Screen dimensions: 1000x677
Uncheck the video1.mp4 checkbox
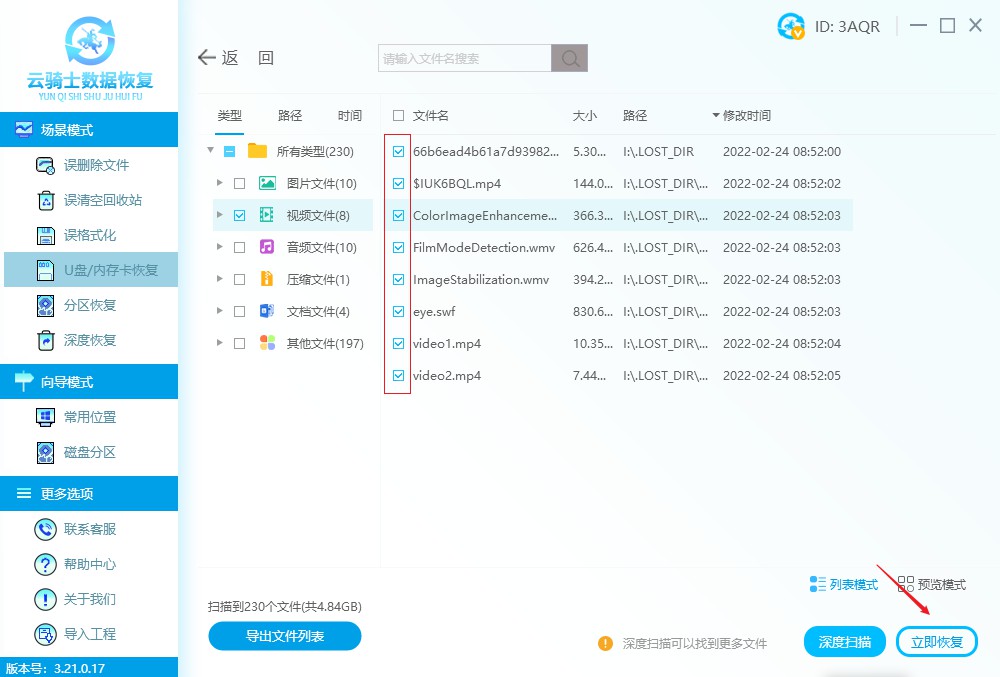point(399,344)
